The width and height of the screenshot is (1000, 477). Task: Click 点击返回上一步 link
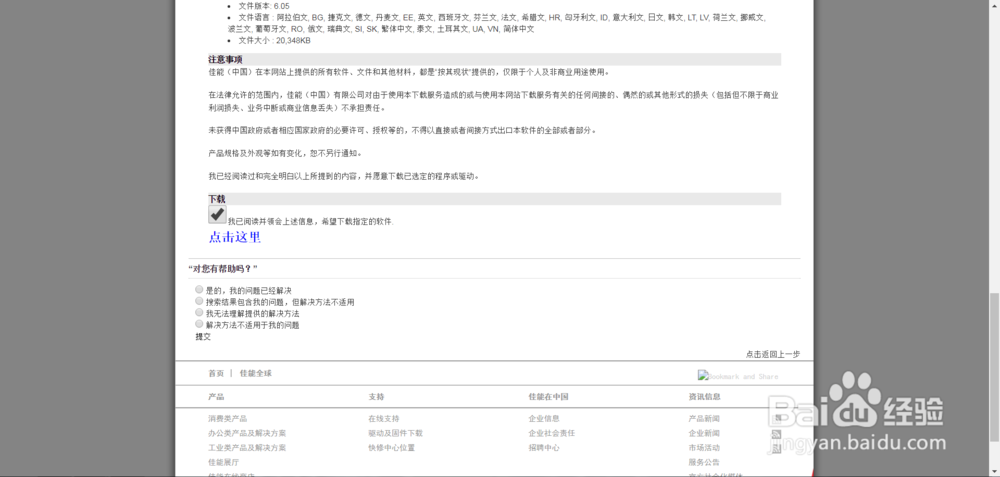coord(772,354)
